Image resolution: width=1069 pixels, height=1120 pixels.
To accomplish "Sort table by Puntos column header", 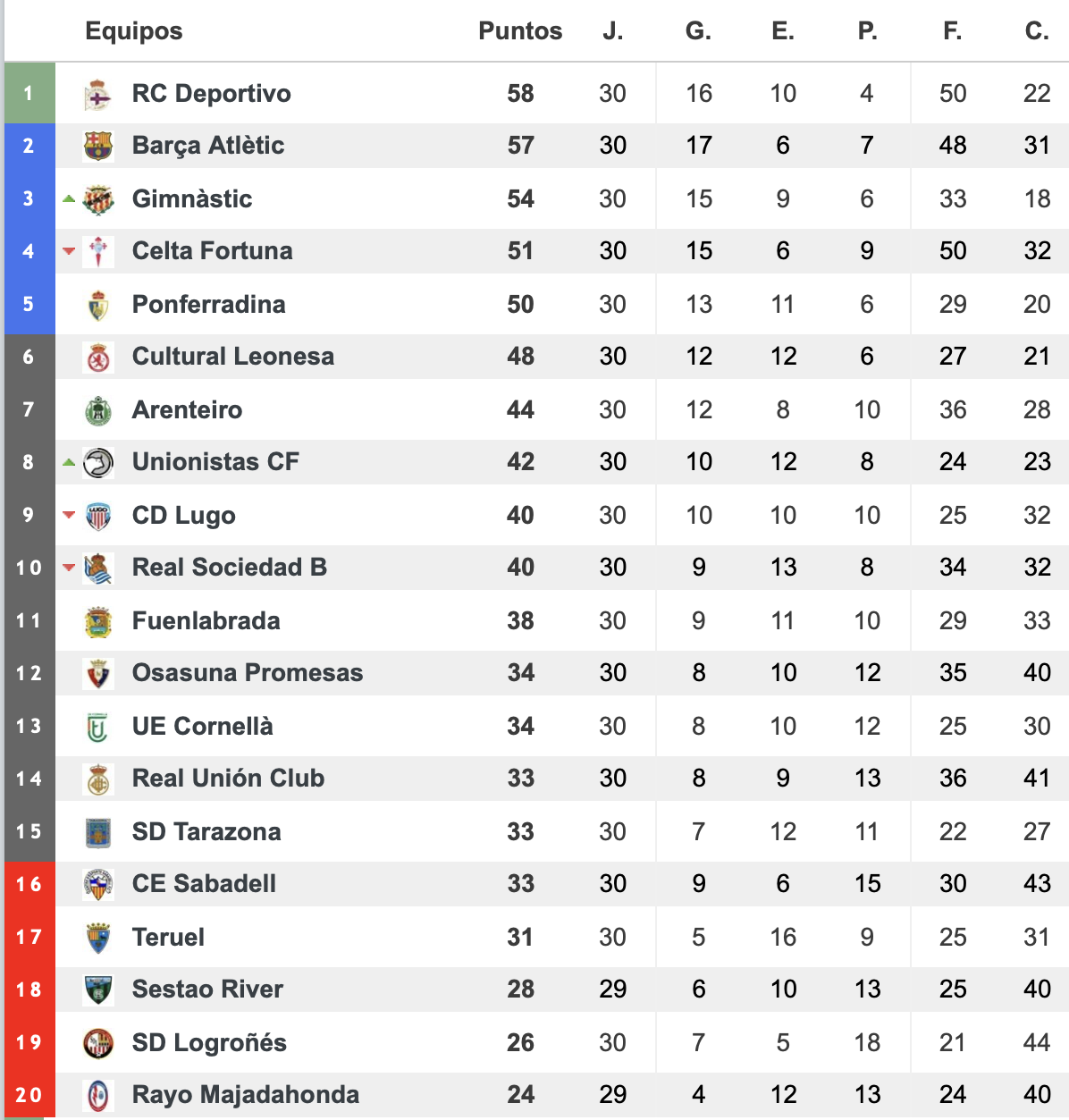I will click(x=520, y=31).
